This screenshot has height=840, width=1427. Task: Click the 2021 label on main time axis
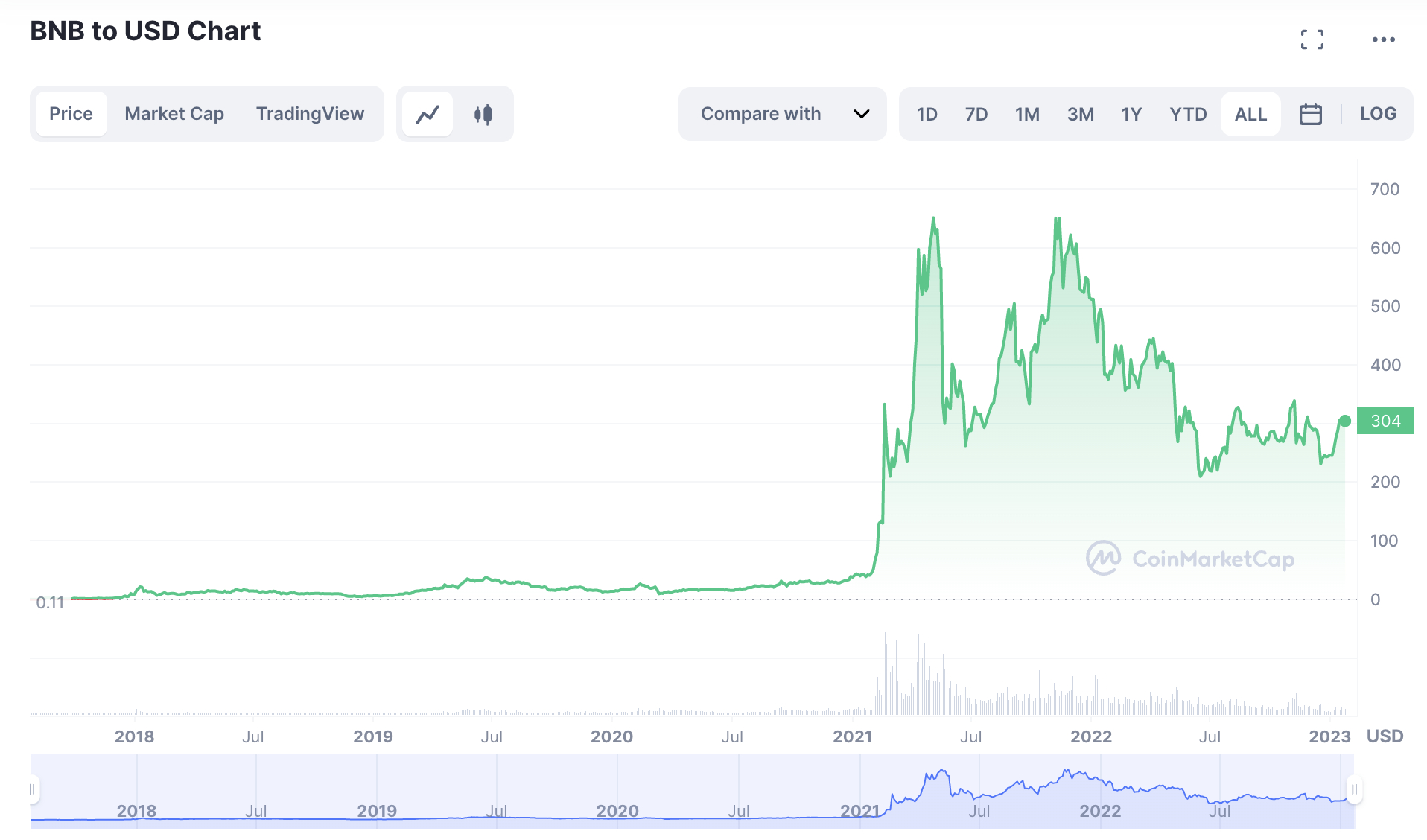[852, 736]
